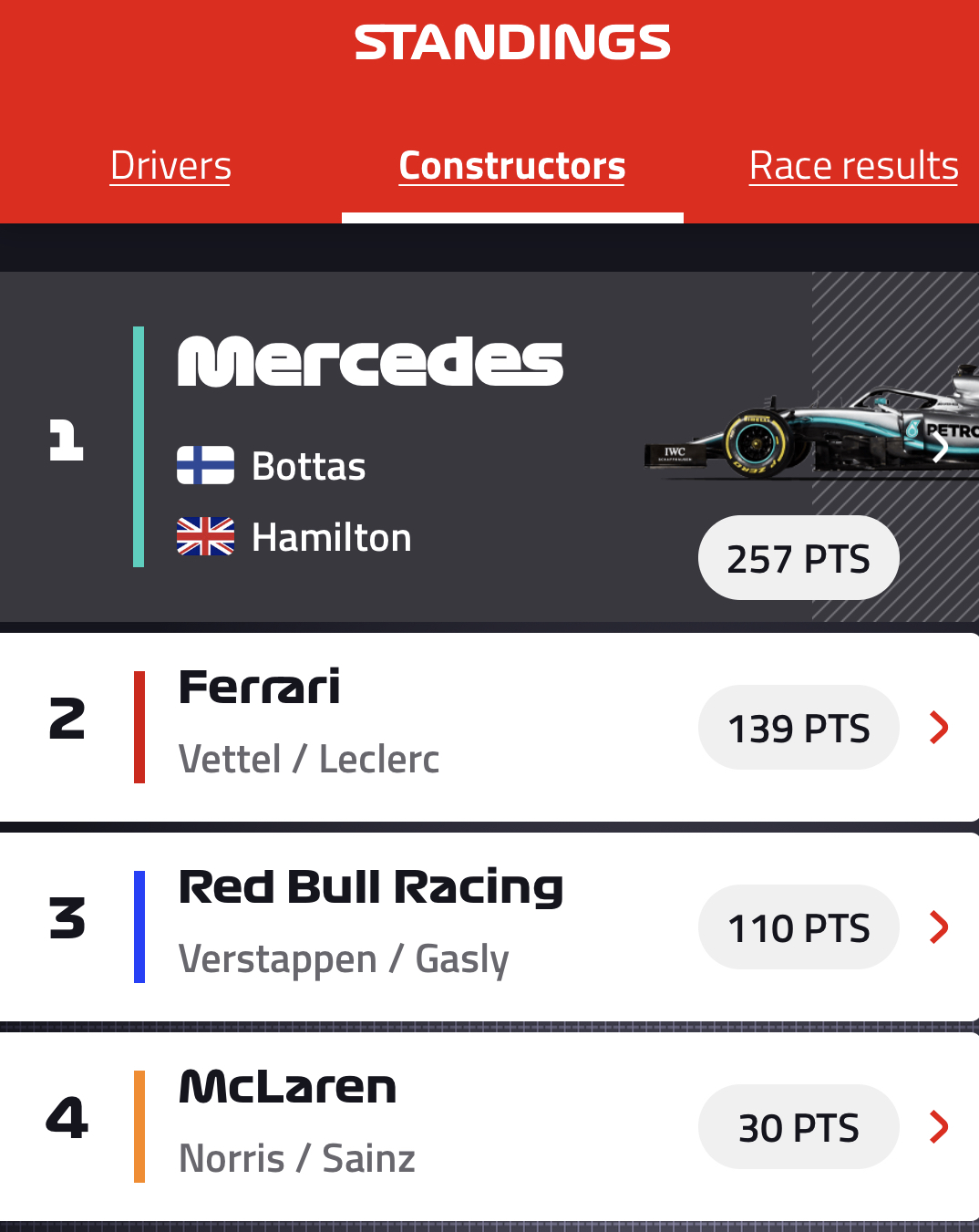Expand Mercedes details with white chevron
This screenshot has width=979, height=1232.
tap(941, 447)
